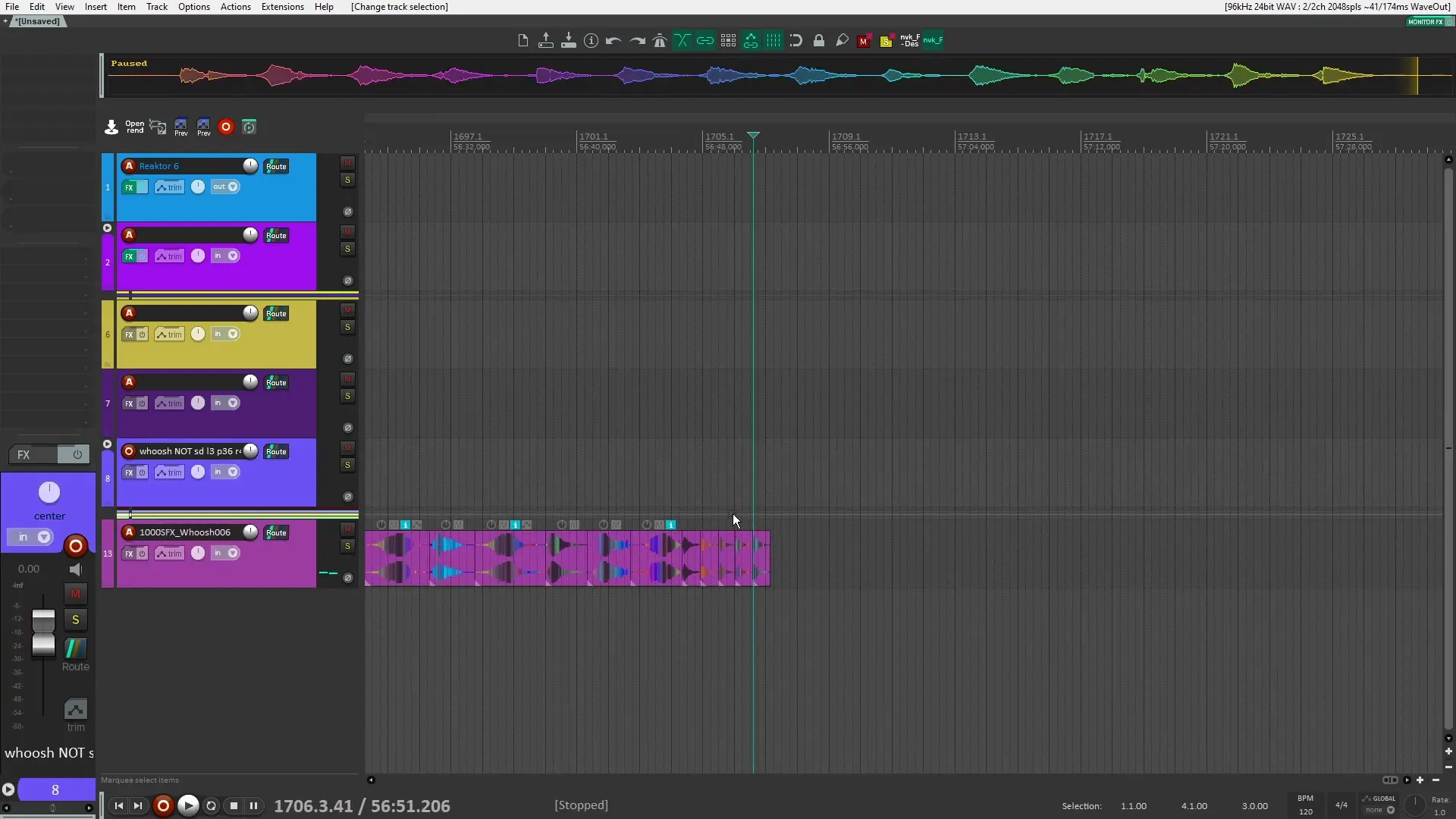Click the first Prev envelope icon
This screenshot has width=1456, height=819.
(180, 127)
